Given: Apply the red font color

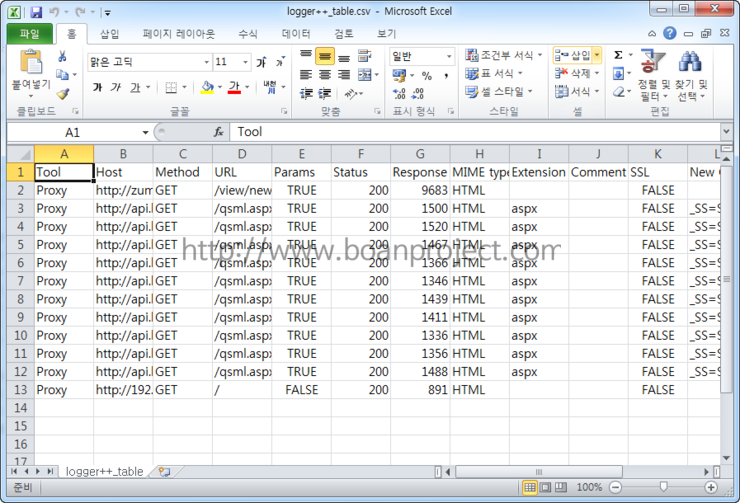Looking at the screenshot, I should (234, 87).
